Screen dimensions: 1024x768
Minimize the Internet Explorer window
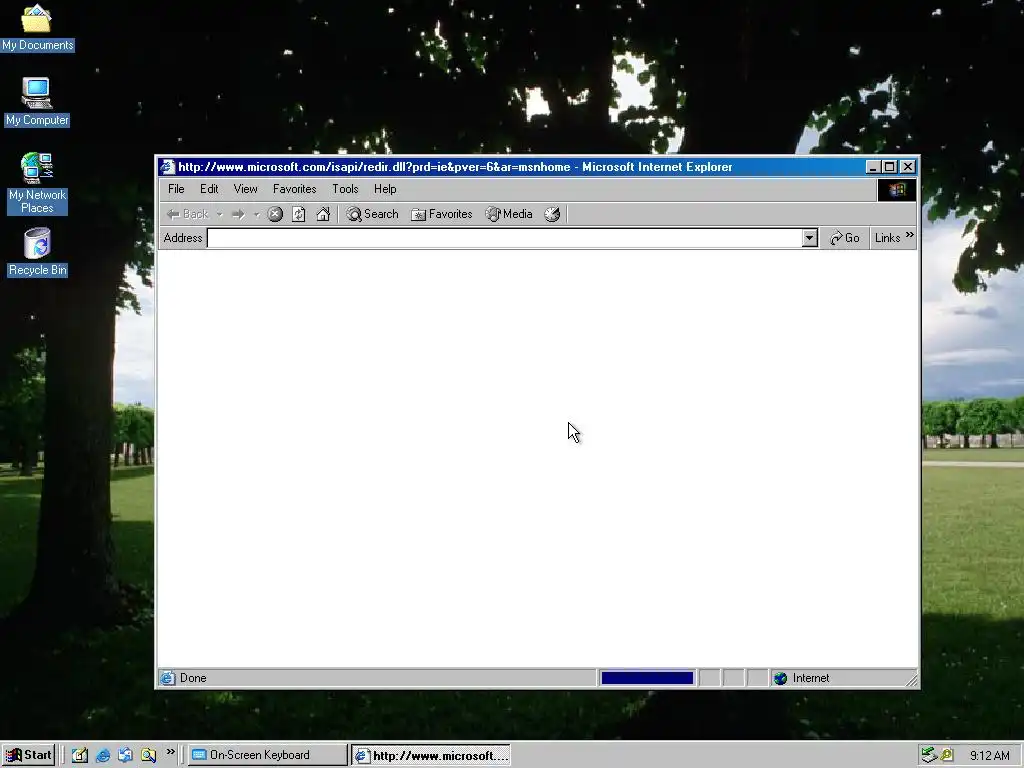coord(873,167)
